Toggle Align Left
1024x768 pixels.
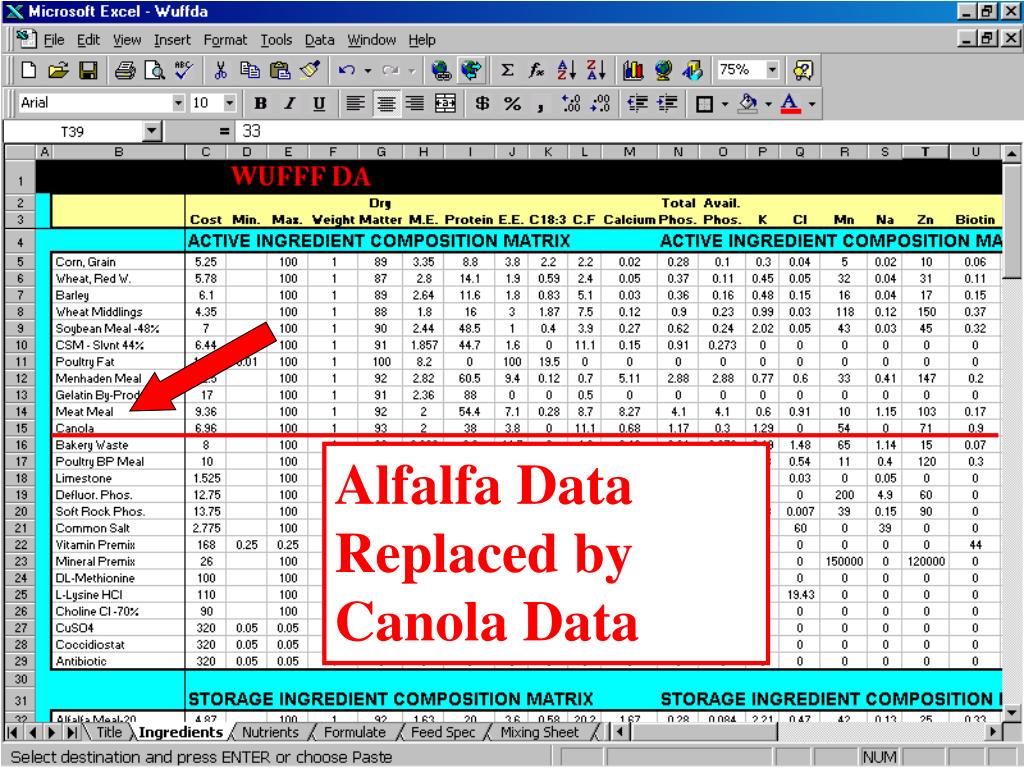[355, 103]
